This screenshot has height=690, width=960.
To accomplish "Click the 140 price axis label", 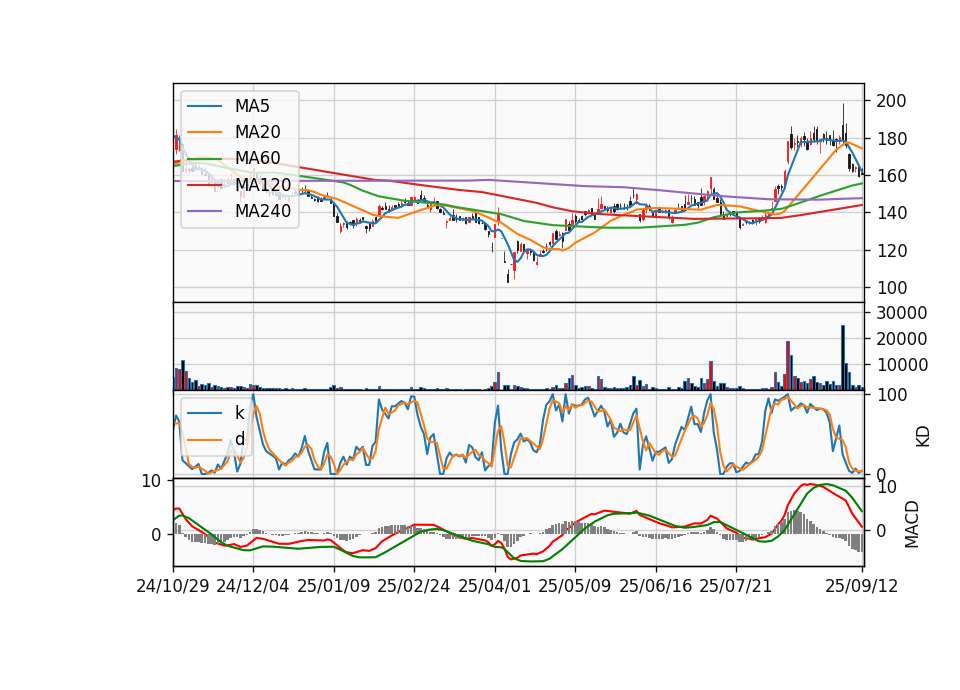I will click(x=891, y=214).
